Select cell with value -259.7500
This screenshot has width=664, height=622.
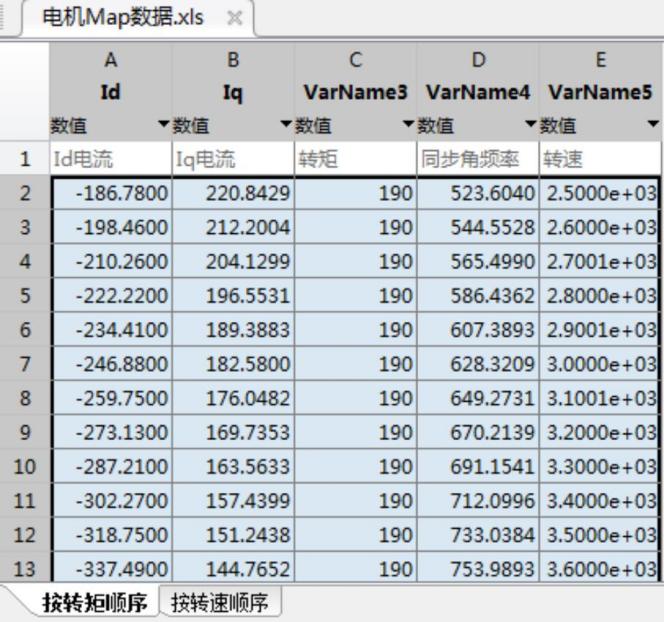tap(112, 398)
